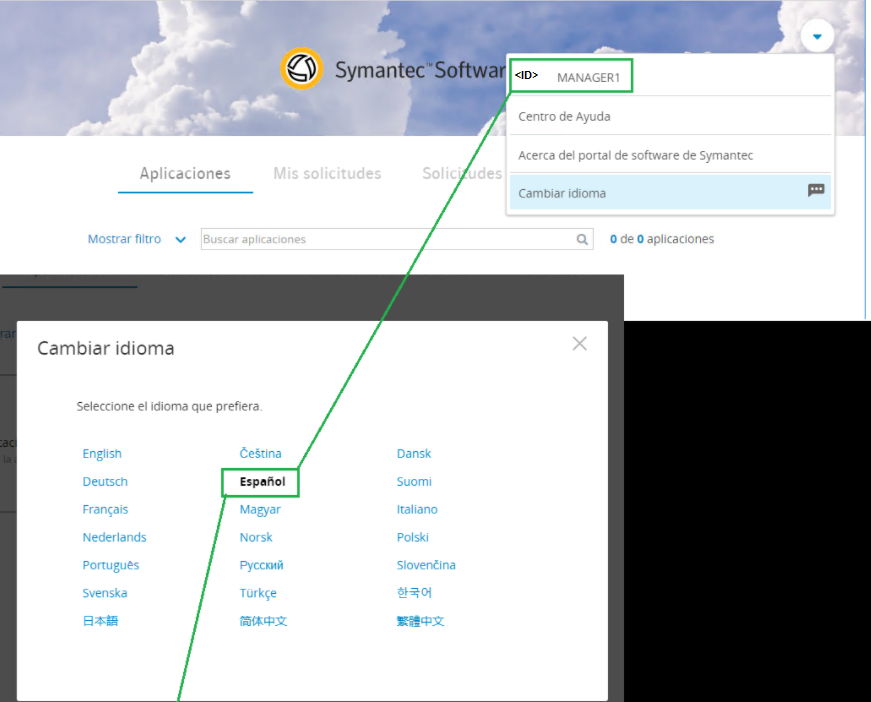
Task: Select 한국어 language
Action: (414, 593)
